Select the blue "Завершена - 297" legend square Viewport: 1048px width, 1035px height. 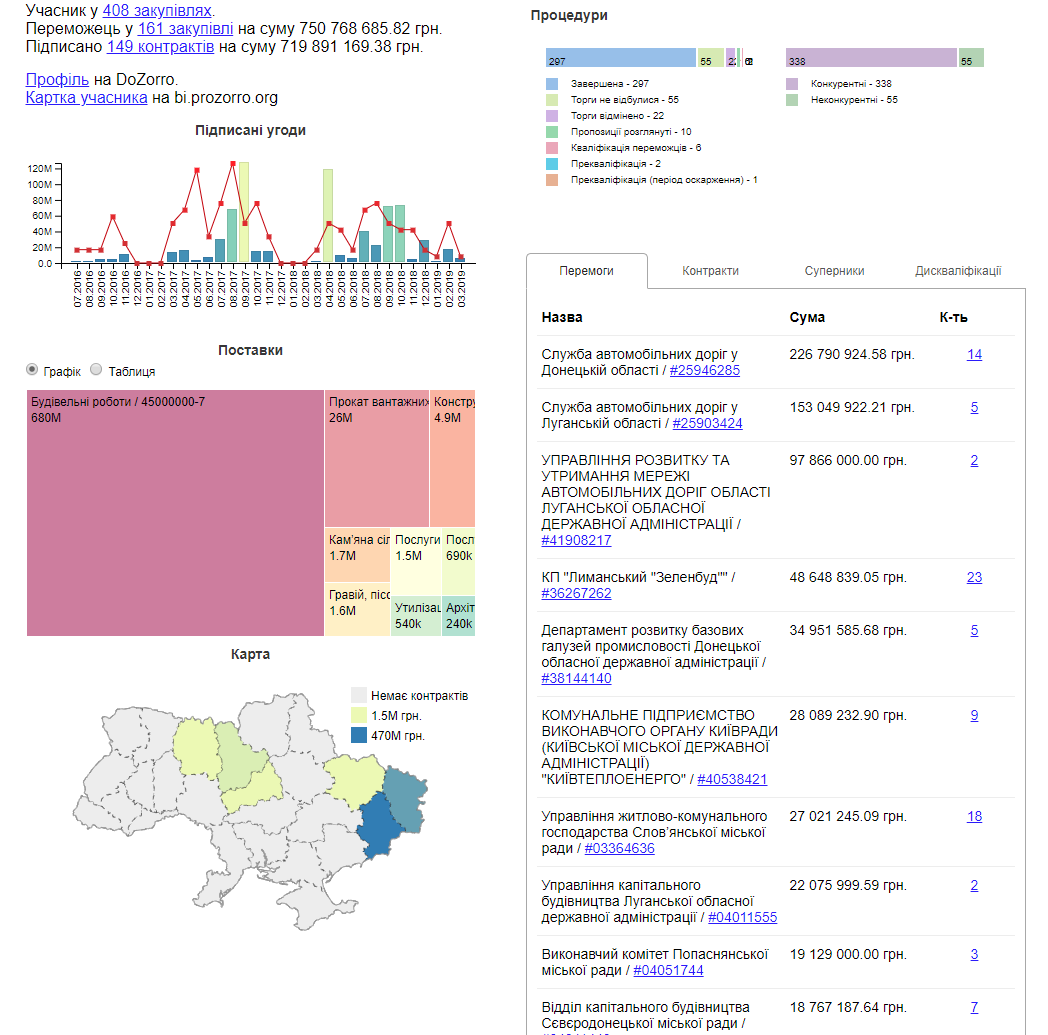550,84
